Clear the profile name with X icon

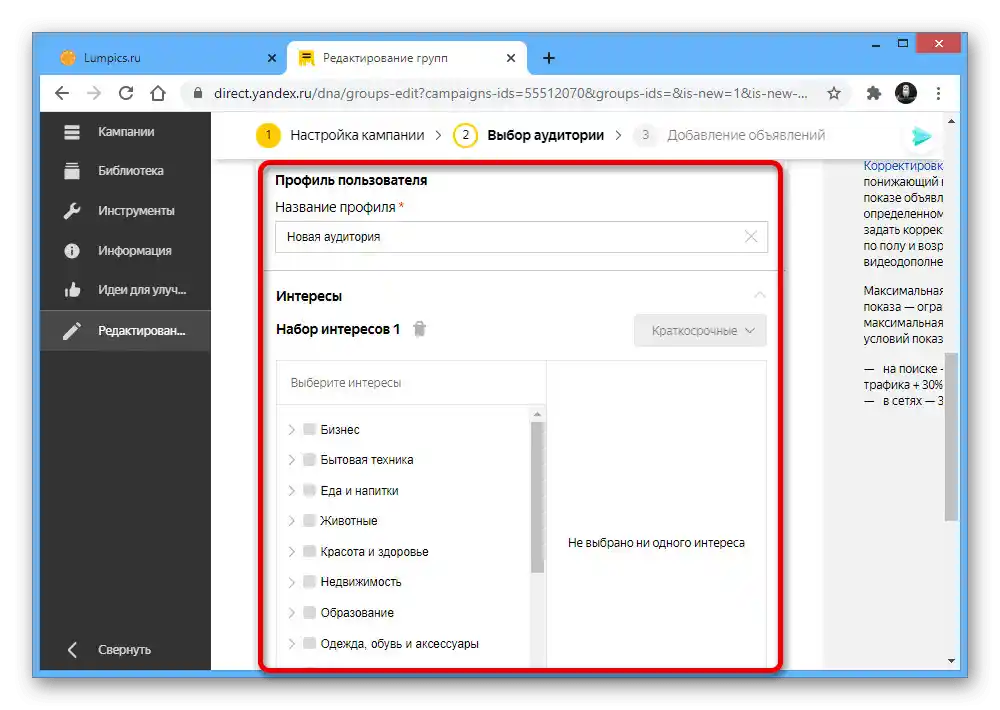pyautogui.click(x=751, y=237)
